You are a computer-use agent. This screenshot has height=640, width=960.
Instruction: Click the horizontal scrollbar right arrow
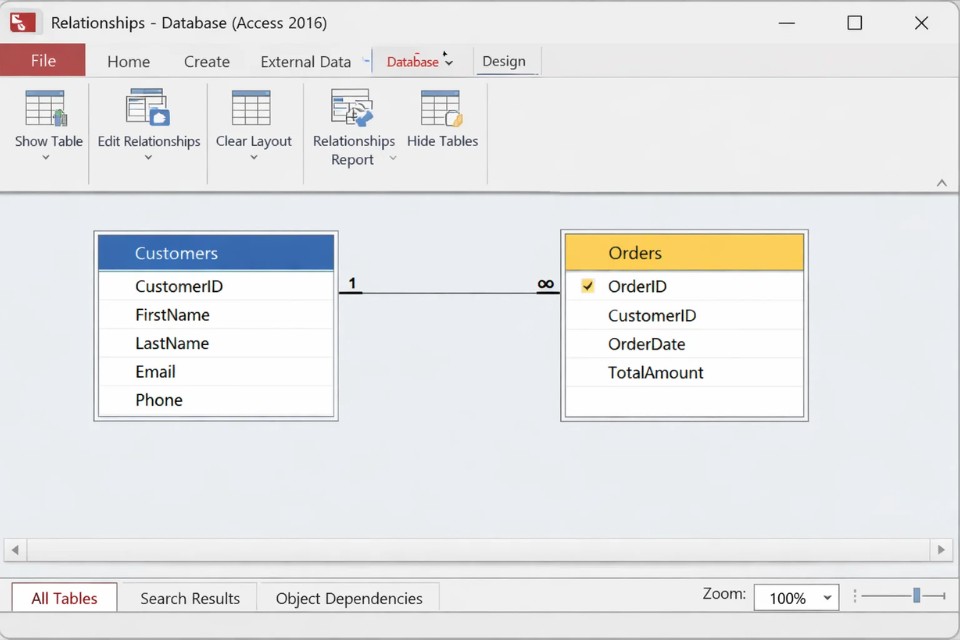[x=941, y=550]
